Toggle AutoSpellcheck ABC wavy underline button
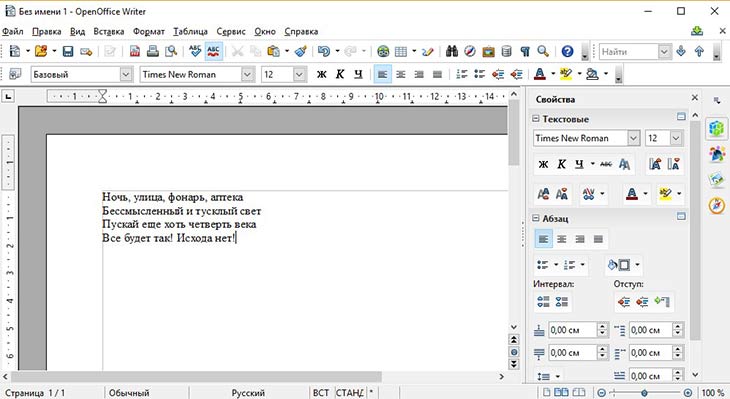The width and height of the screenshot is (730, 399). point(214,51)
